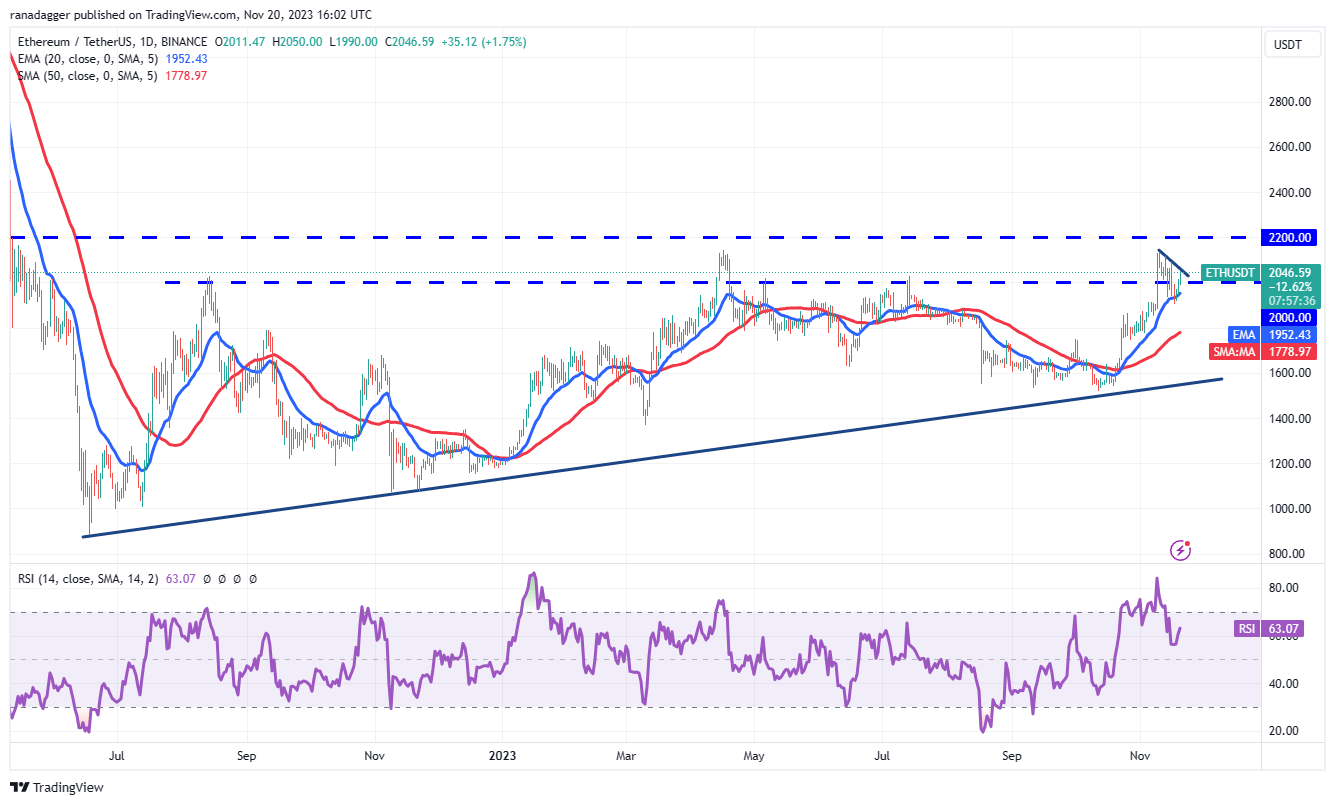Click the purple lightning bolt event icon

click(x=1182, y=550)
